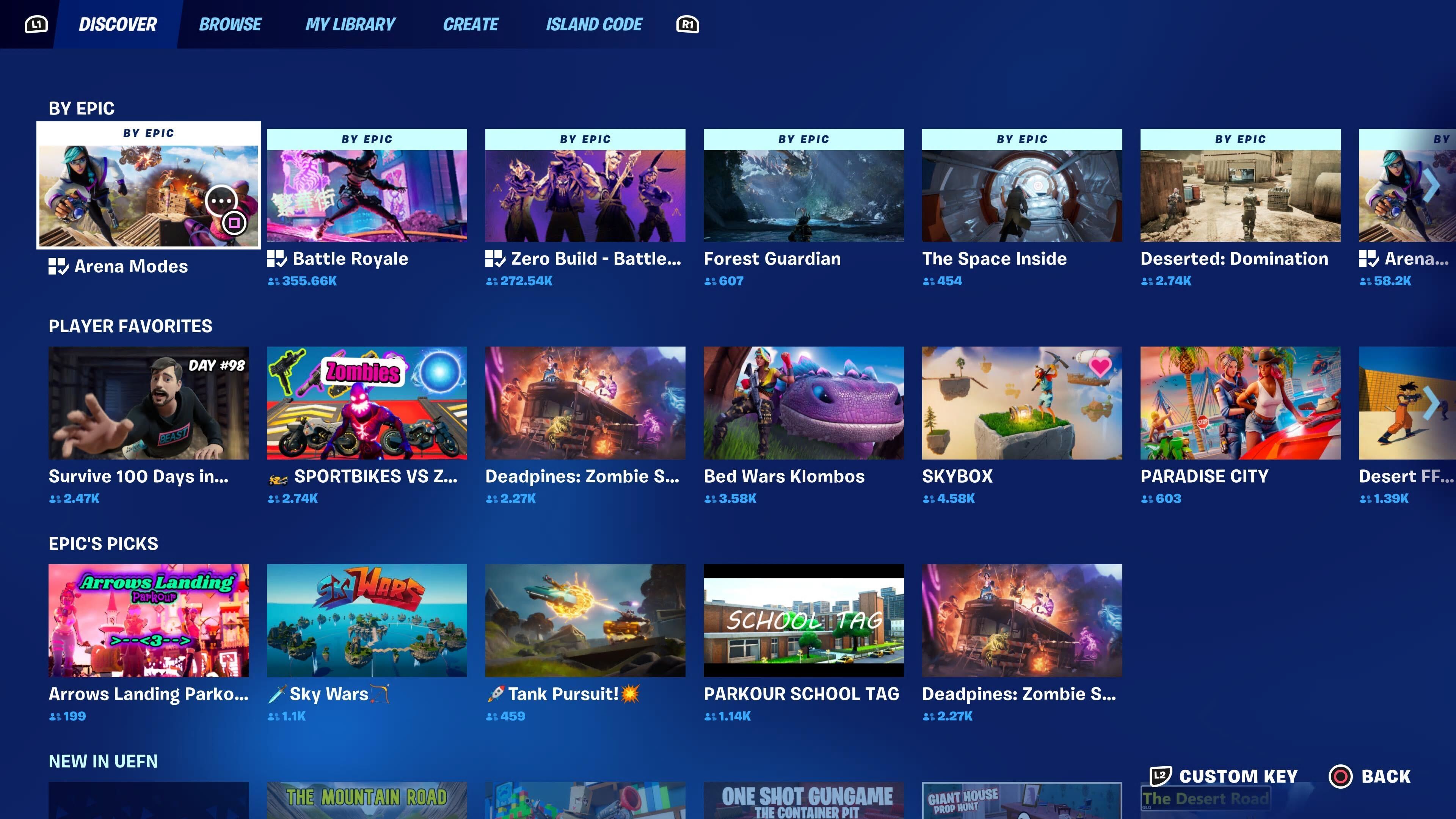Click the R1 bumper icon
Image resolution: width=1456 pixels, height=819 pixels.
(x=687, y=24)
